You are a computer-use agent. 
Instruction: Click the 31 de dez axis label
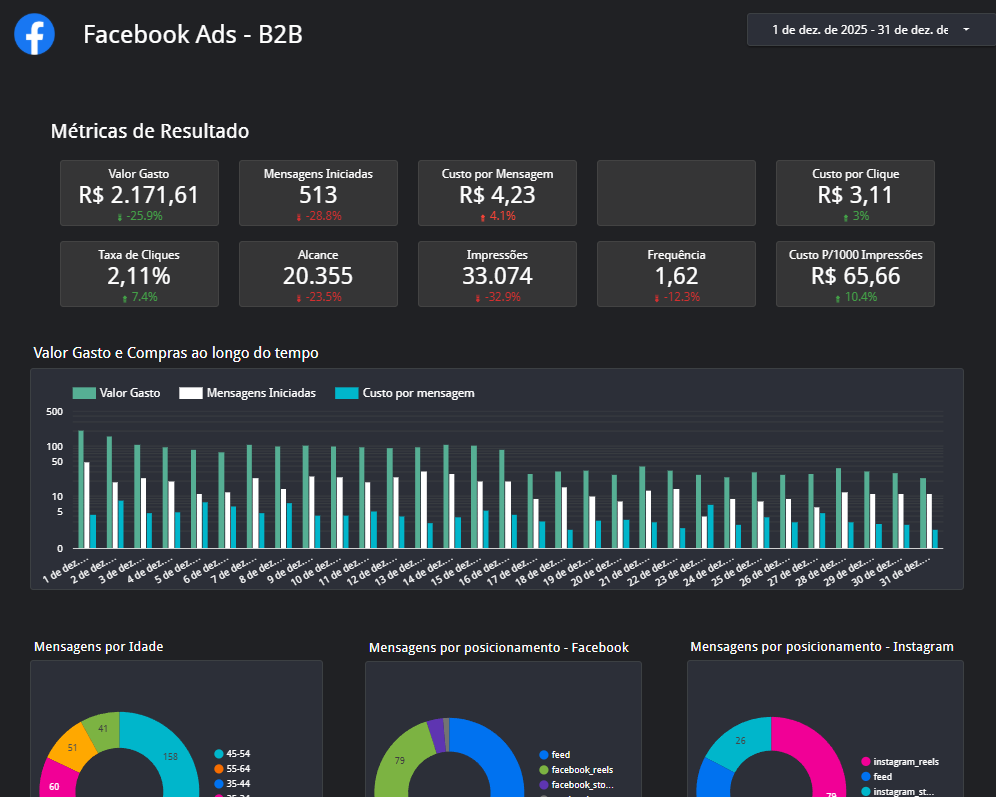(x=906, y=570)
